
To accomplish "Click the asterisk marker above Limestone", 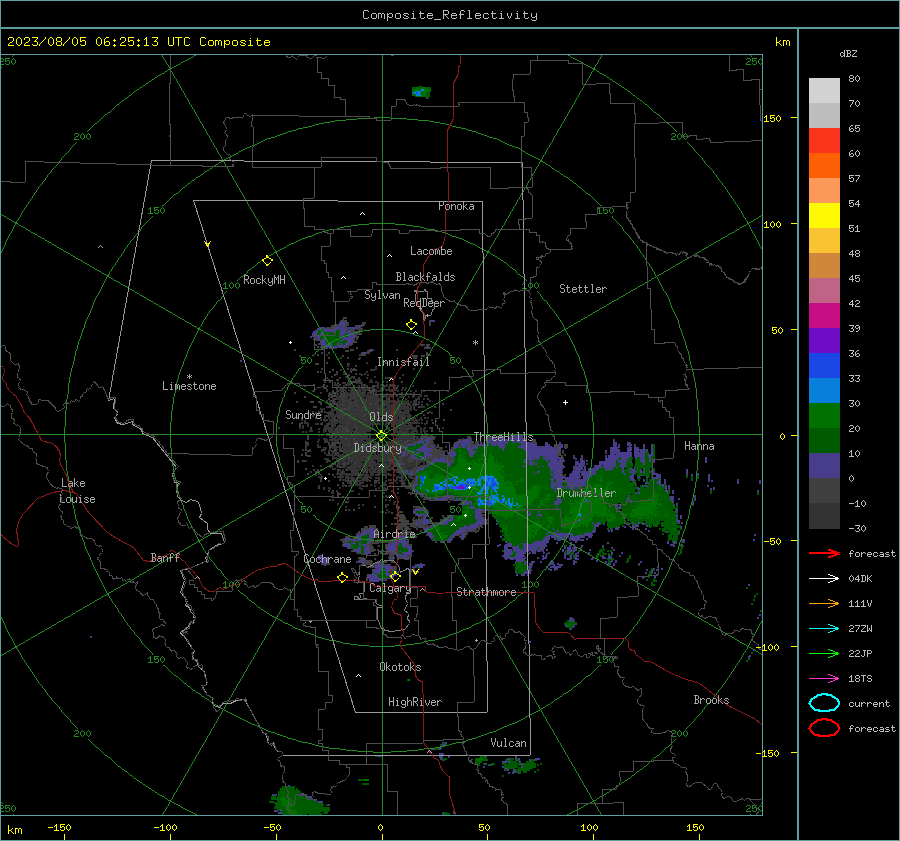I will pos(189,377).
